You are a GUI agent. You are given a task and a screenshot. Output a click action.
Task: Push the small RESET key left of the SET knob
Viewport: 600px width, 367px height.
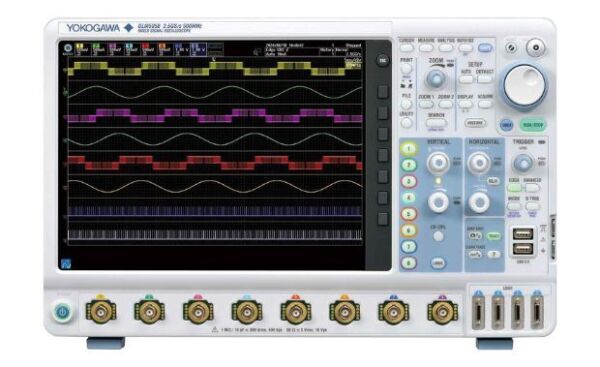click(511, 47)
